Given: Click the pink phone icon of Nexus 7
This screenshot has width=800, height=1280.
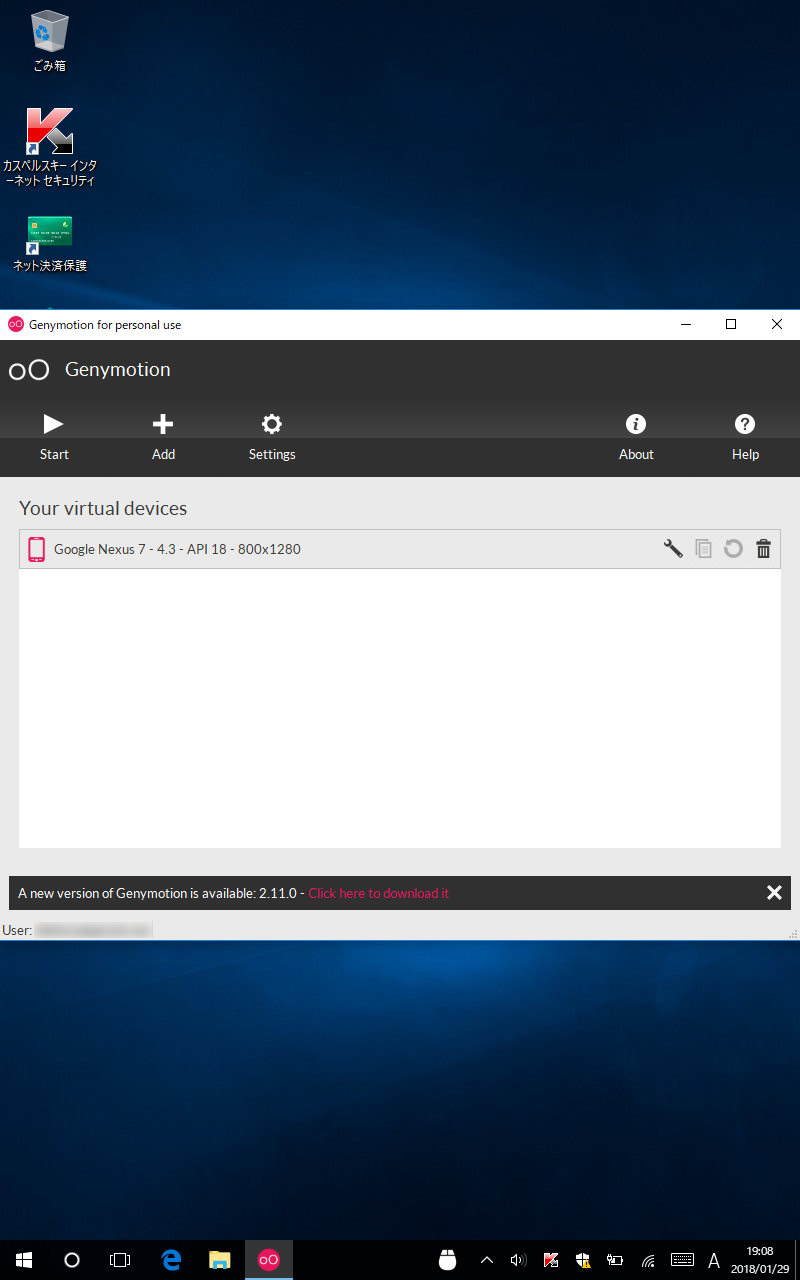Looking at the screenshot, I should [37, 549].
